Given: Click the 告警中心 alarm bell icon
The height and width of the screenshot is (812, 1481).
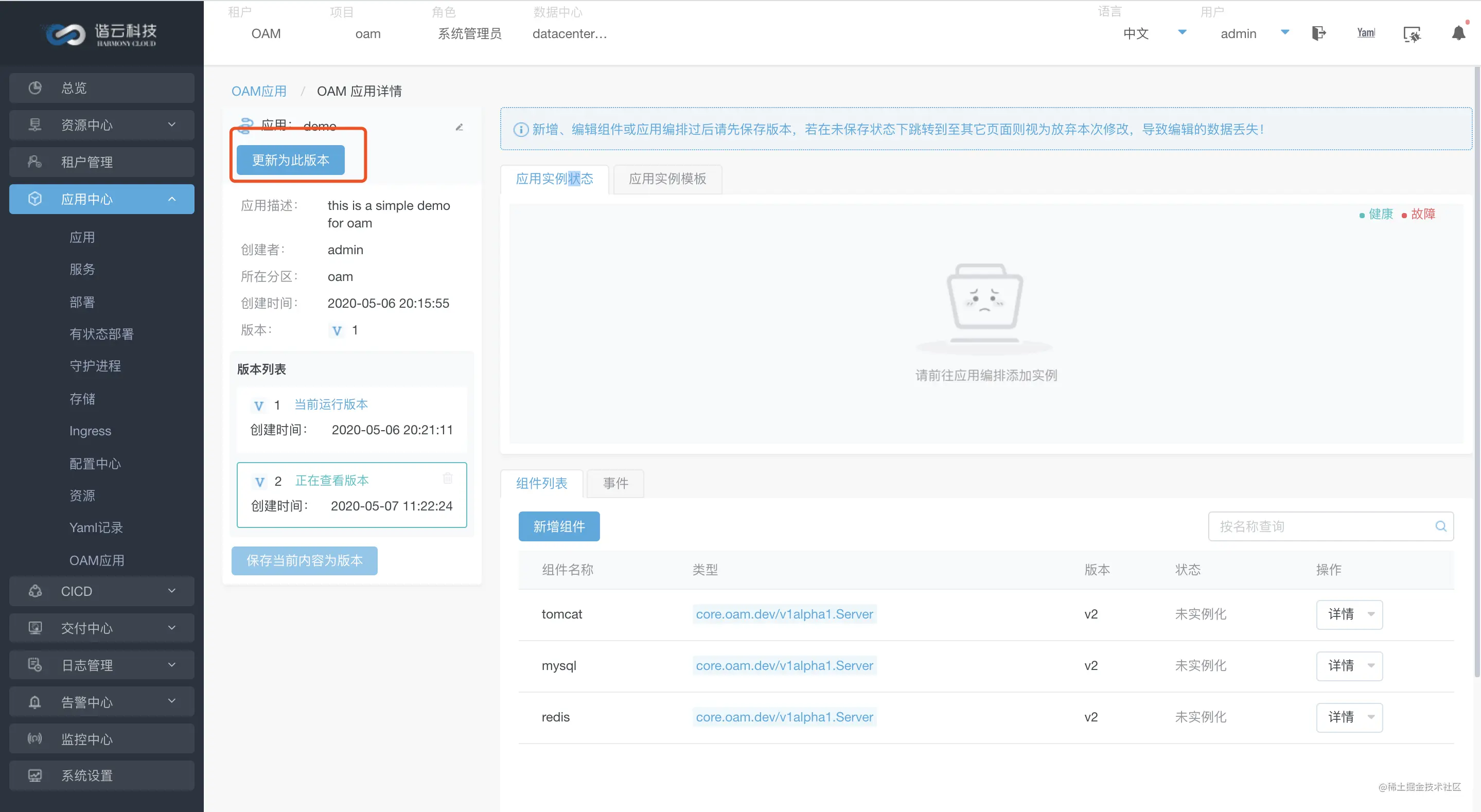Looking at the screenshot, I should pyautogui.click(x=35, y=701).
